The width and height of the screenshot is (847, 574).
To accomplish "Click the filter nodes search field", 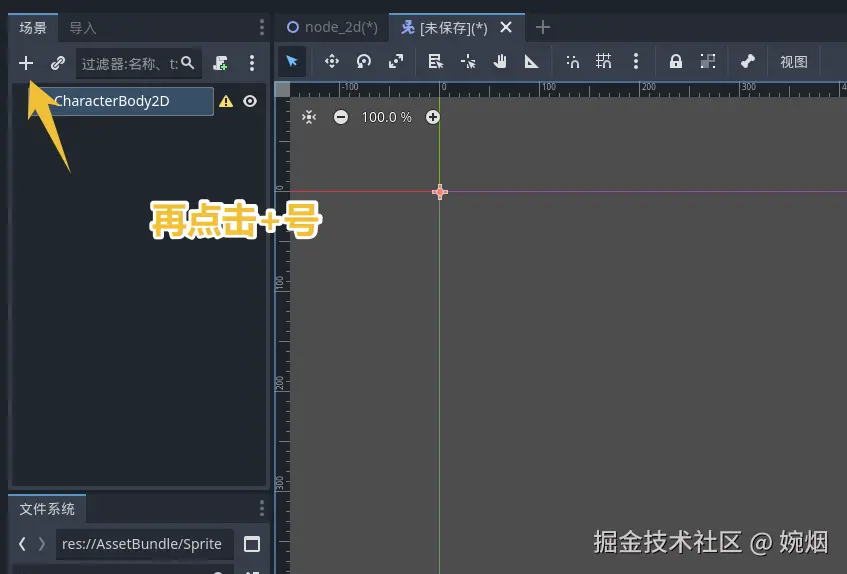I will tap(139, 63).
